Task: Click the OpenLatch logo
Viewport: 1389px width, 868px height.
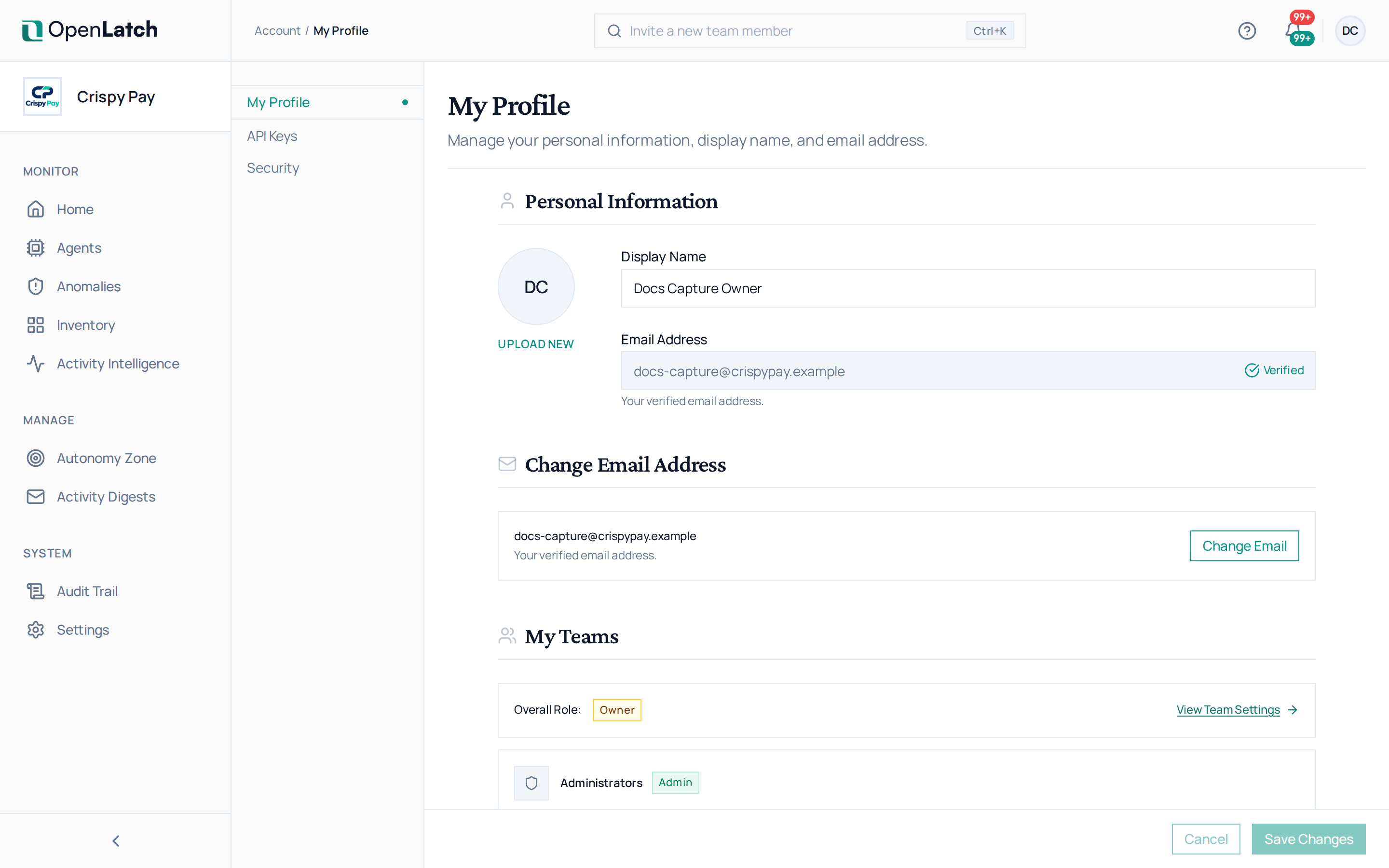Action: pos(90,30)
